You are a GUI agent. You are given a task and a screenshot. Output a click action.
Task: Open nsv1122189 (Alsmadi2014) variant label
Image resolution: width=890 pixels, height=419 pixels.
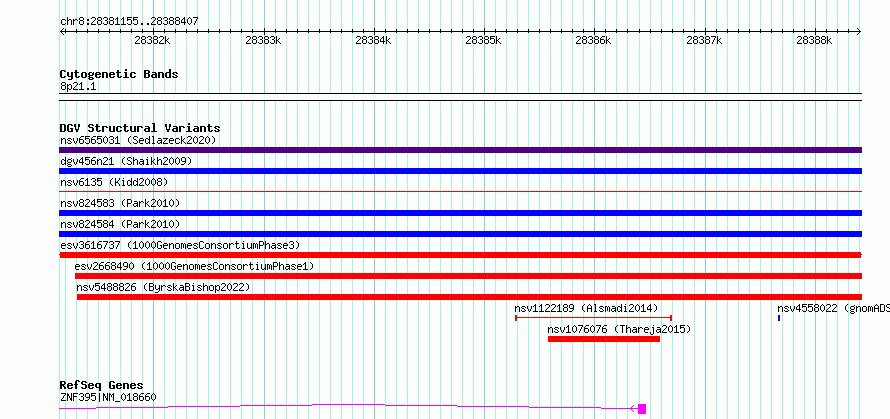point(586,308)
